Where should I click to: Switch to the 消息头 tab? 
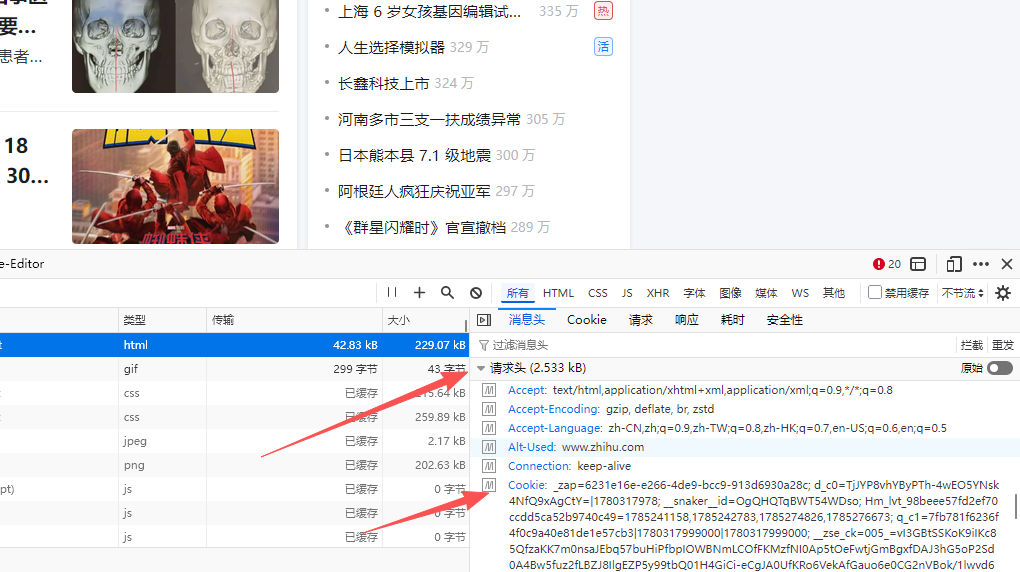pyautogui.click(x=526, y=320)
